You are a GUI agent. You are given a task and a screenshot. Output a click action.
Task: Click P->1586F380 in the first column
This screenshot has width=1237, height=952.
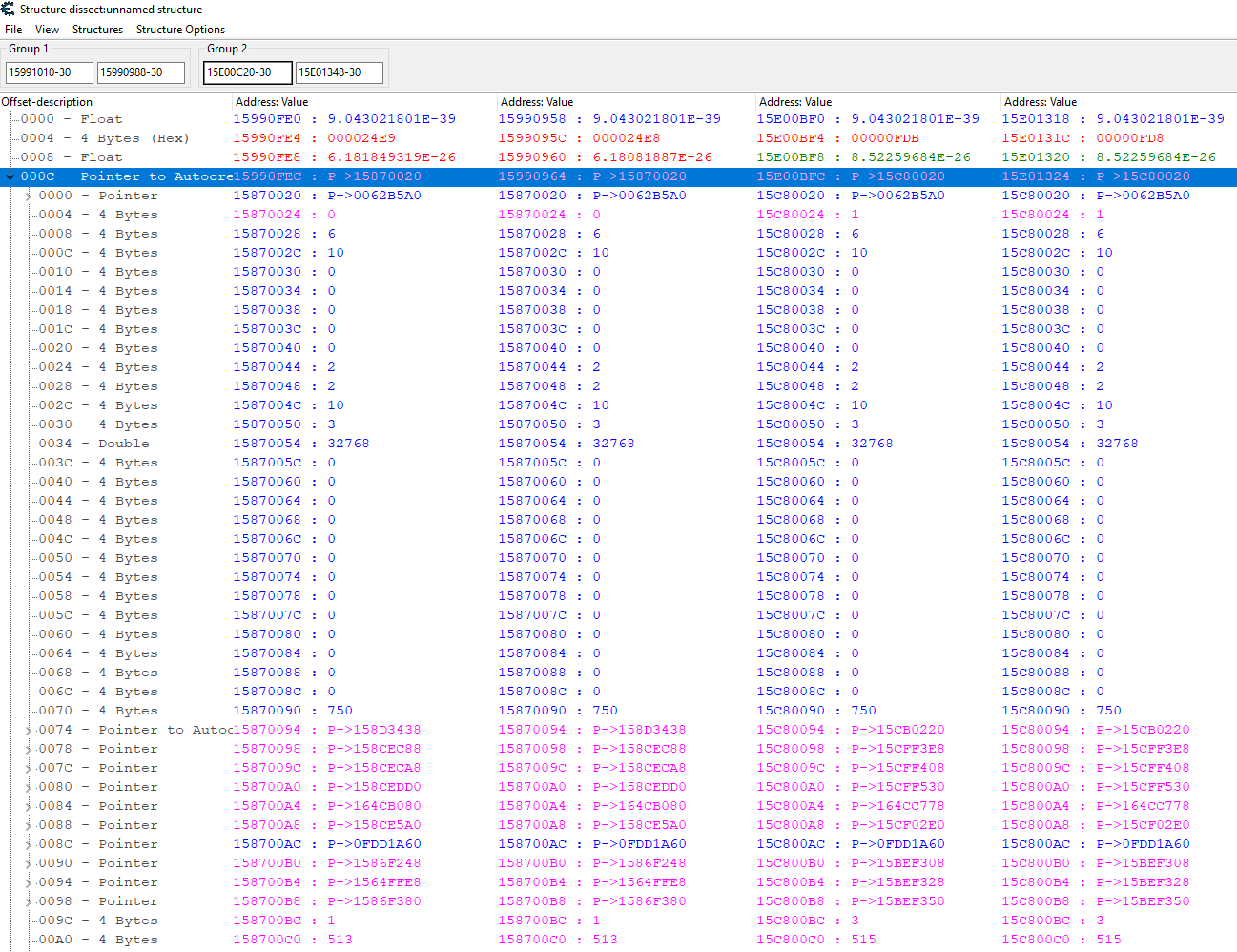(x=375, y=901)
